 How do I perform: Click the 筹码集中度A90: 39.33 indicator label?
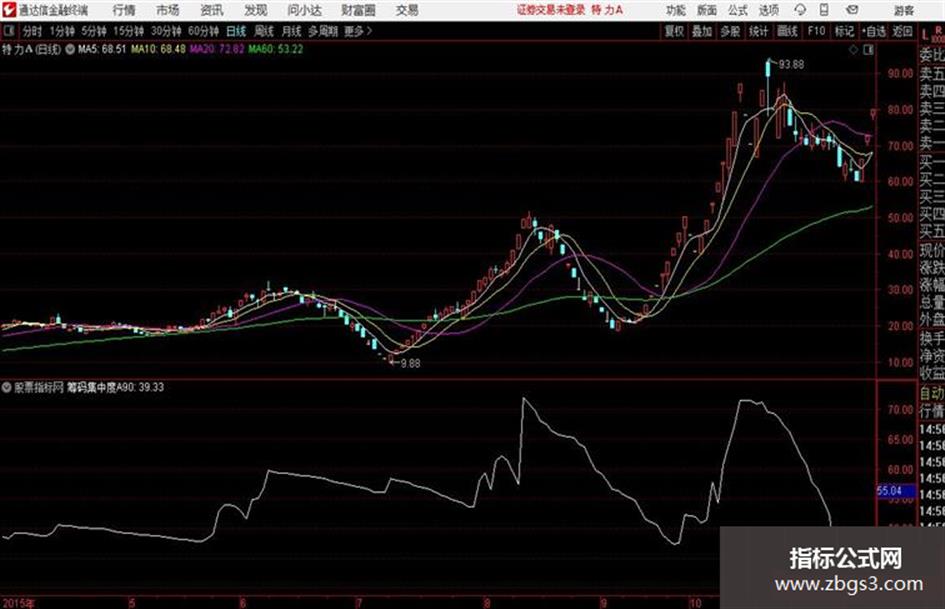(115, 387)
